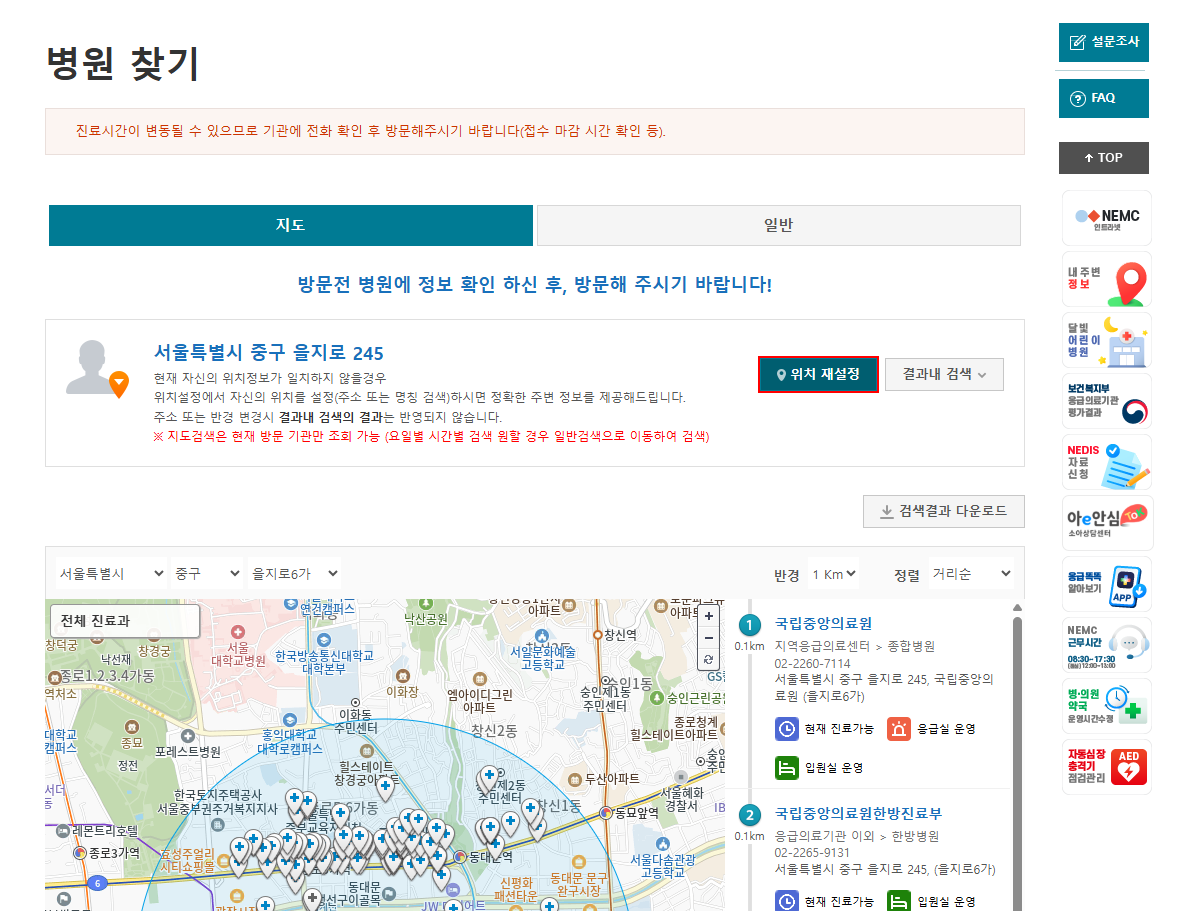
Task: Click the 전체 진료과 department selector
Action: (x=125, y=621)
